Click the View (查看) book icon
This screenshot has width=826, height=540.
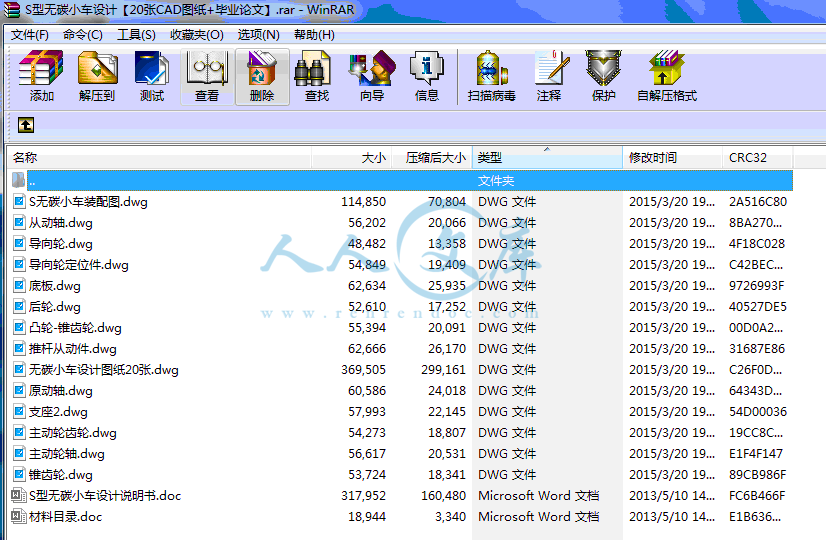[x=208, y=68]
